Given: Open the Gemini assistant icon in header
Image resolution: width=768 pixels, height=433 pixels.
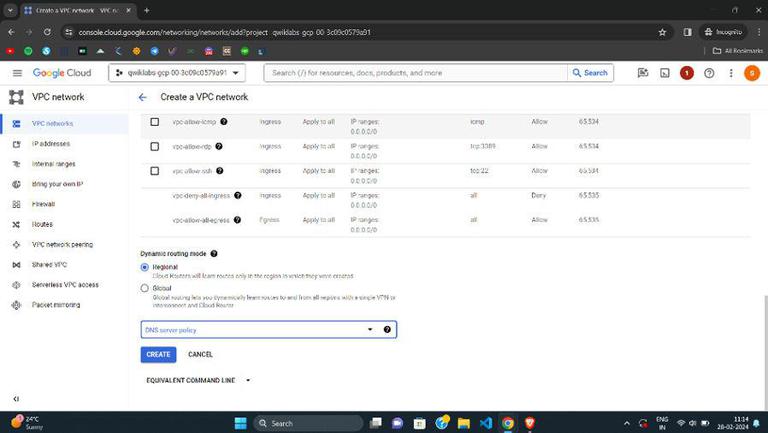Looking at the screenshot, I should pyautogui.click(x=643, y=73).
